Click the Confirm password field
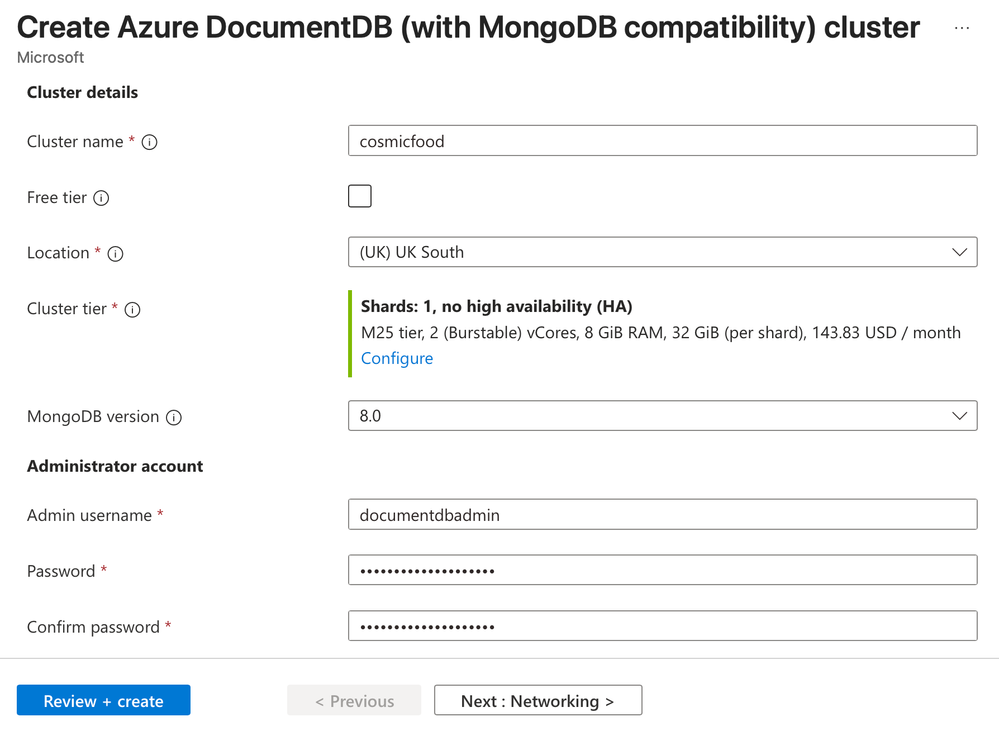Image resolution: width=999 pixels, height=739 pixels. [662, 626]
